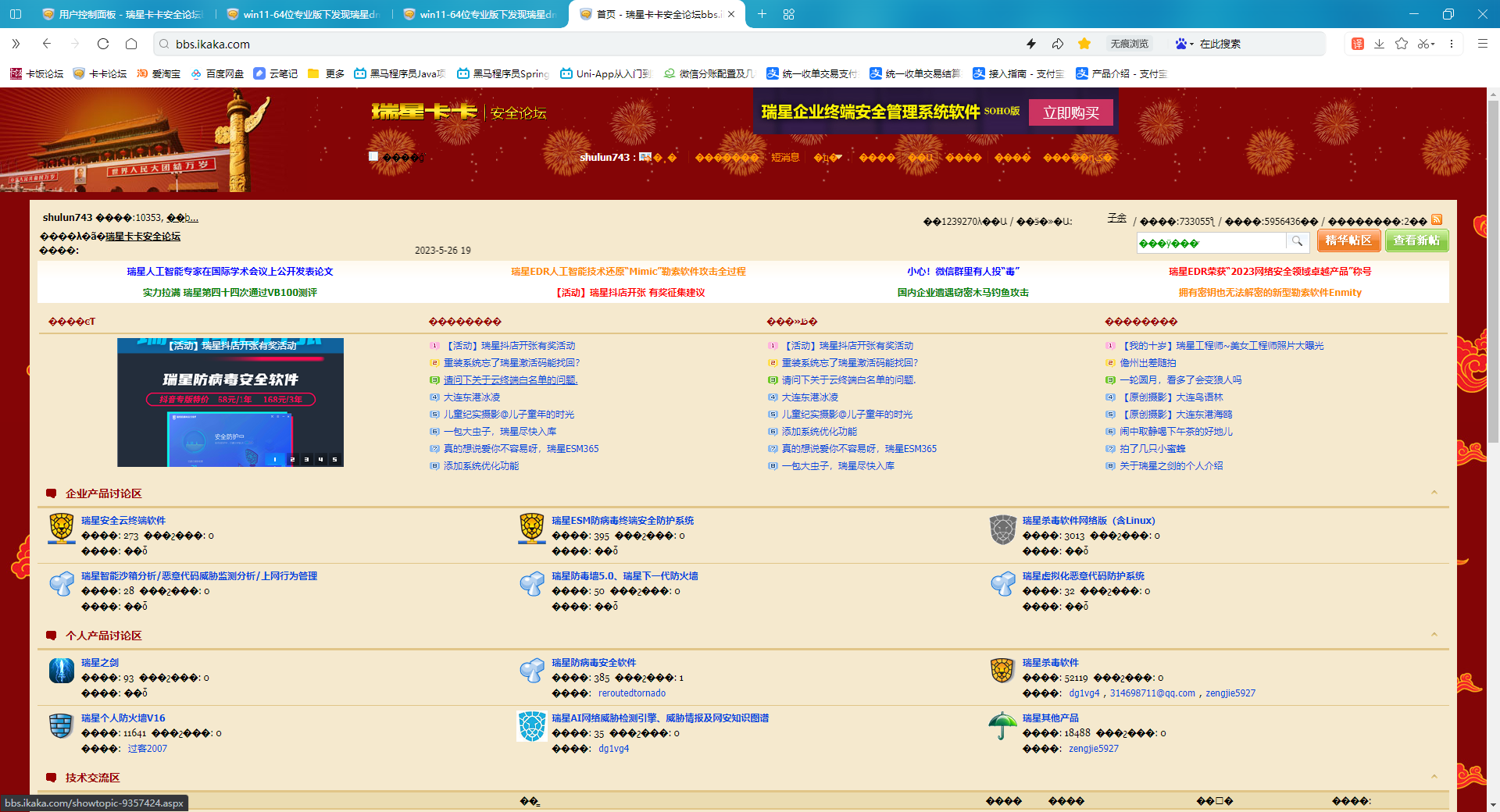Open the browser hamburger main menu

point(1482,44)
